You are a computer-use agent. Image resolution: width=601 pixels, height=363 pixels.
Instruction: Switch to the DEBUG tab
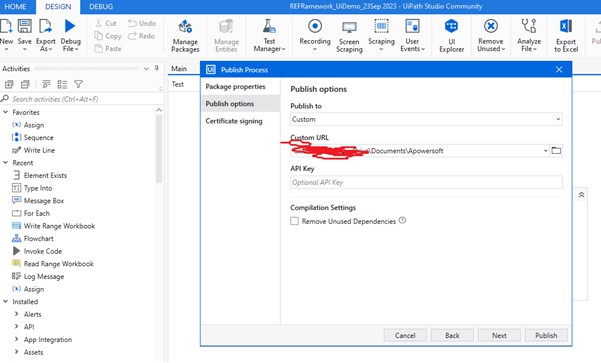pyautogui.click(x=101, y=7)
